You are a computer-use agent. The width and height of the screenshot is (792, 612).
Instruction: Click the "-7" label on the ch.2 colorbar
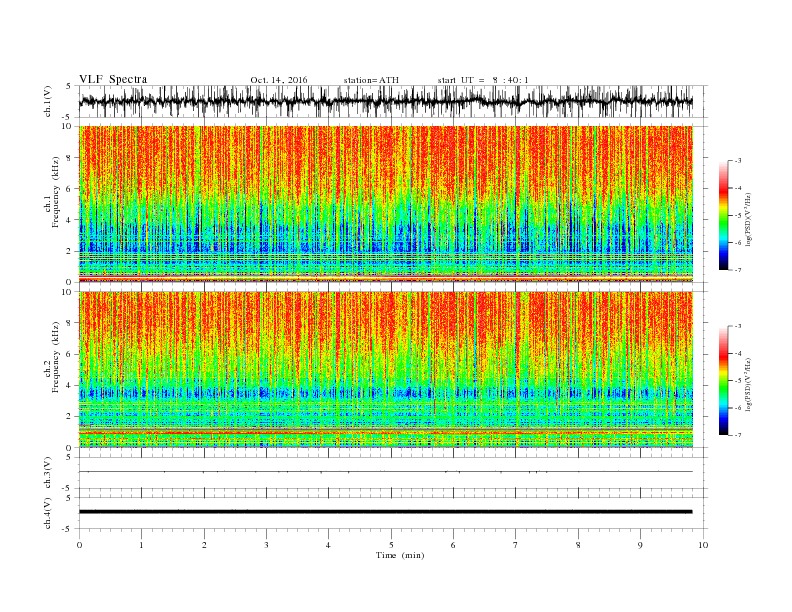(x=737, y=435)
